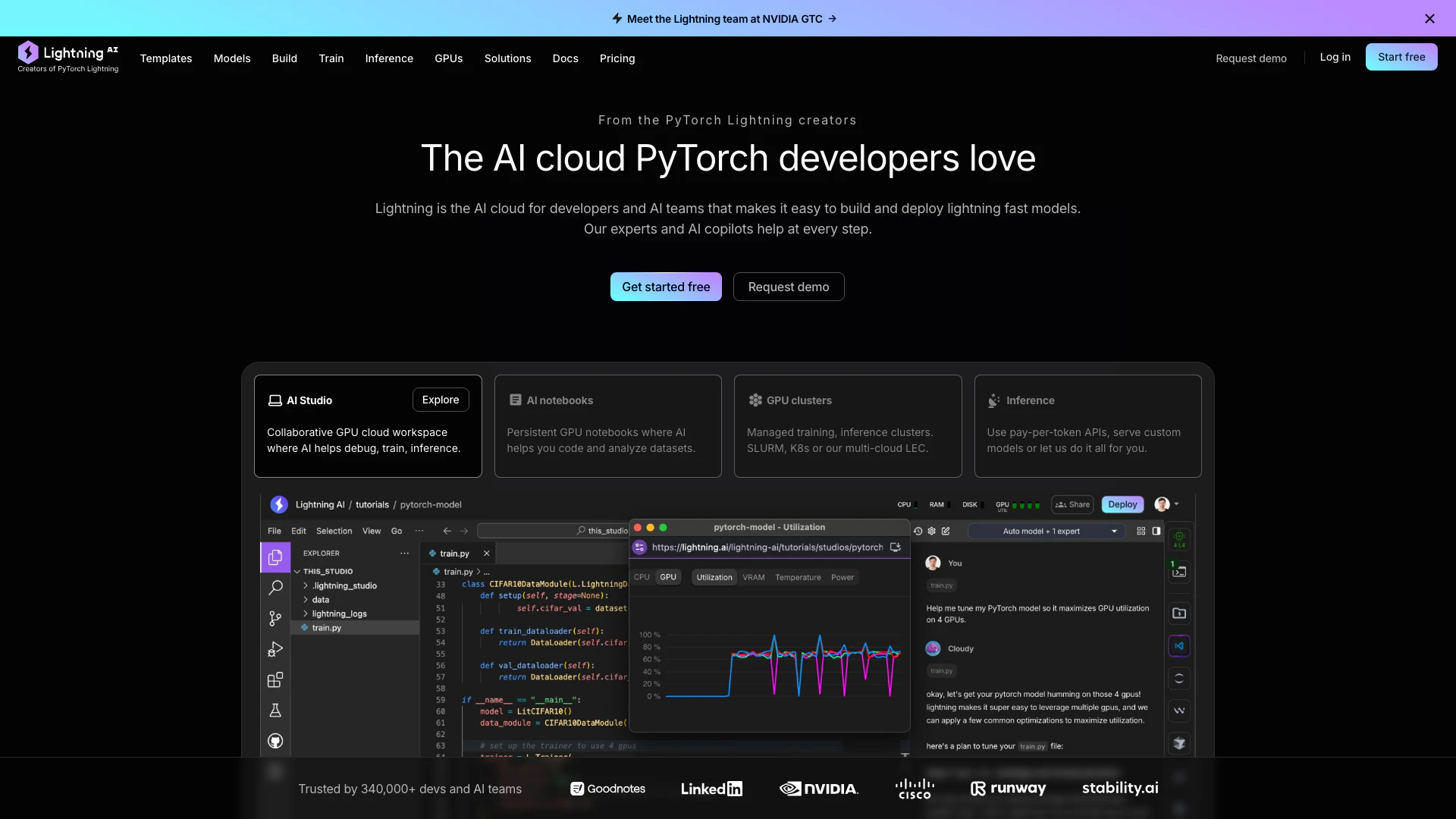Image resolution: width=1456 pixels, height=819 pixels.
Task: Click the chat history clock icon
Action: 918,532
